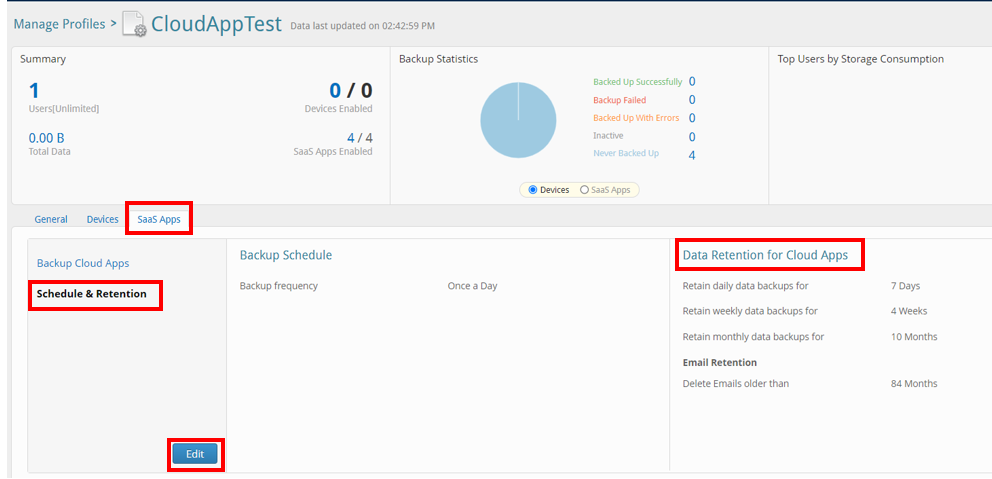This screenshot has height=479, width=992.
Task: Click the 84 Months email retention value
Action: tap(914, 383)
